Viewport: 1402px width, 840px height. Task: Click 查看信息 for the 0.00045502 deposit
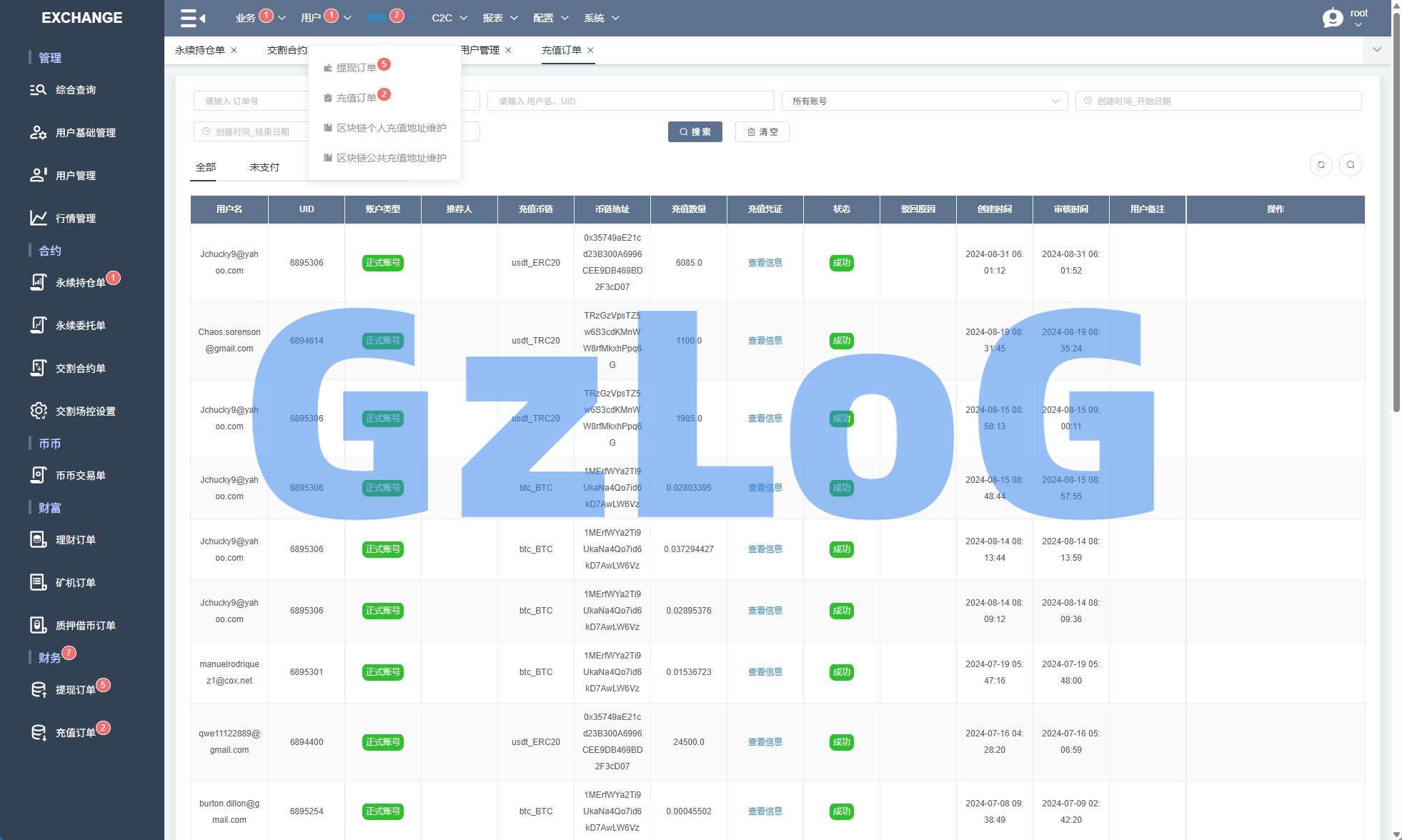tap(765, 811)
